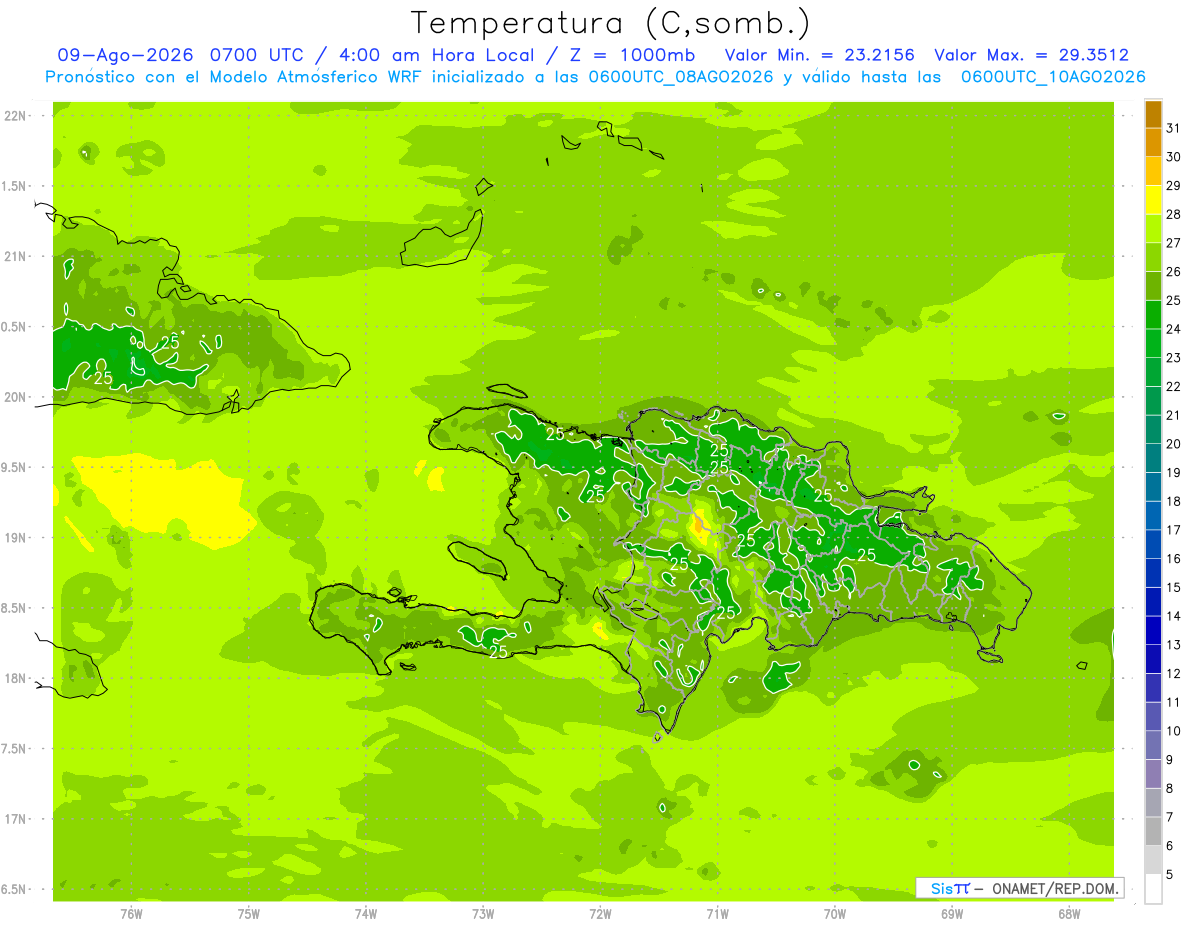
Task: Click the "75W" longitude axis label
Action: (249, 913)
